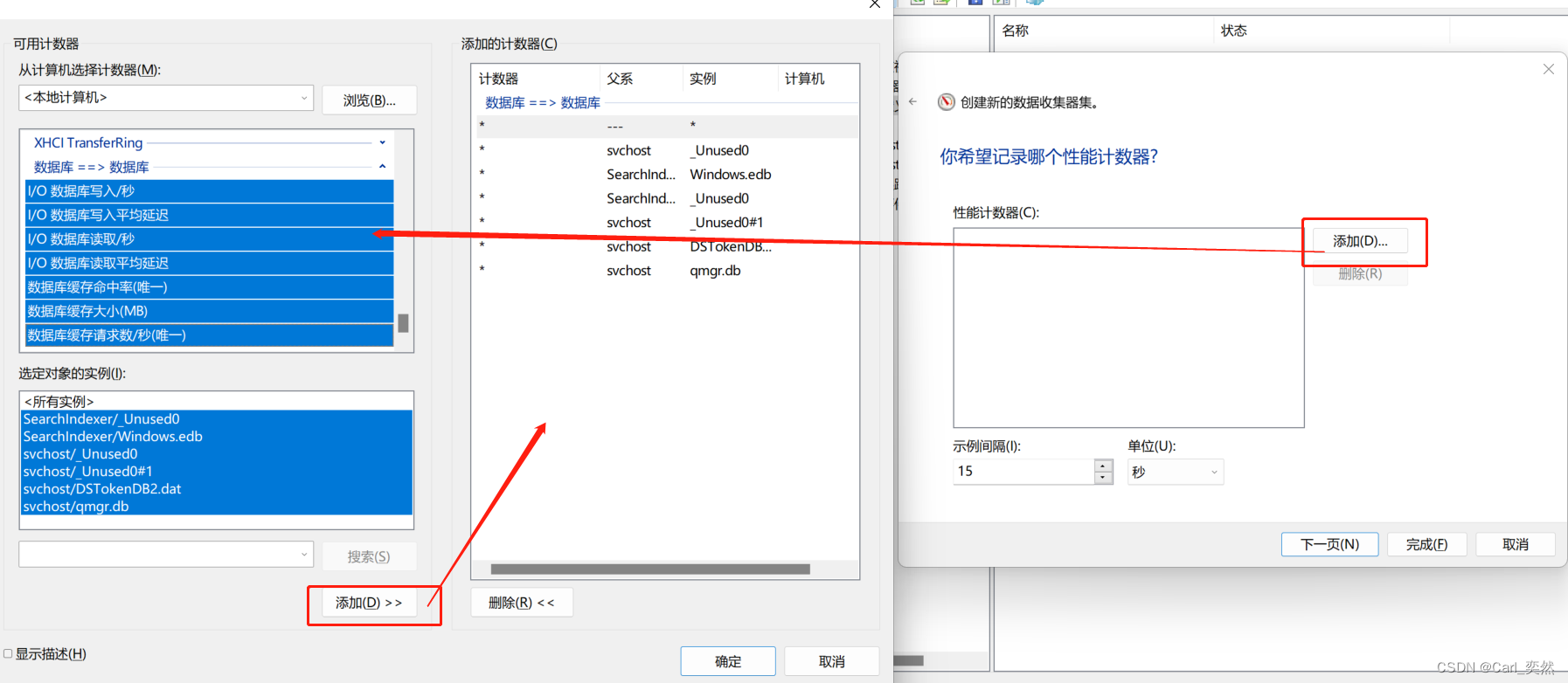This screenshot has height=683, width=1568.
Task: Select instance svchost/DSTokenDB2.dat
Action: pyautogui.click(x=216, y=489)
